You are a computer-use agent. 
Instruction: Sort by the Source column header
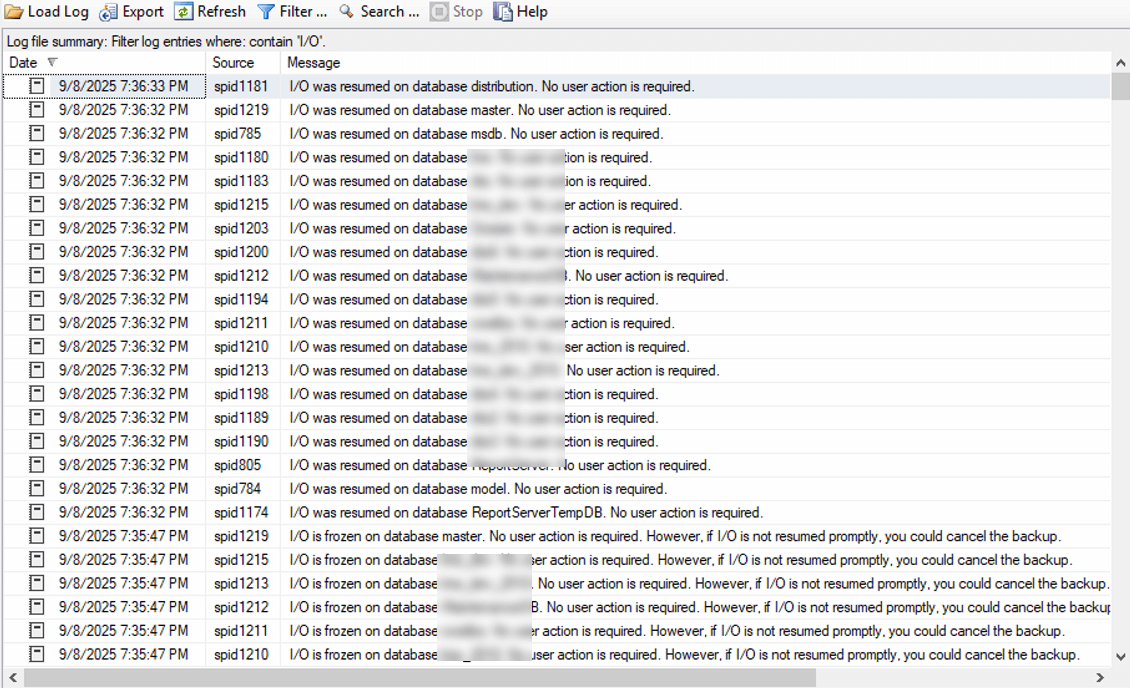[x=233, y=63]
